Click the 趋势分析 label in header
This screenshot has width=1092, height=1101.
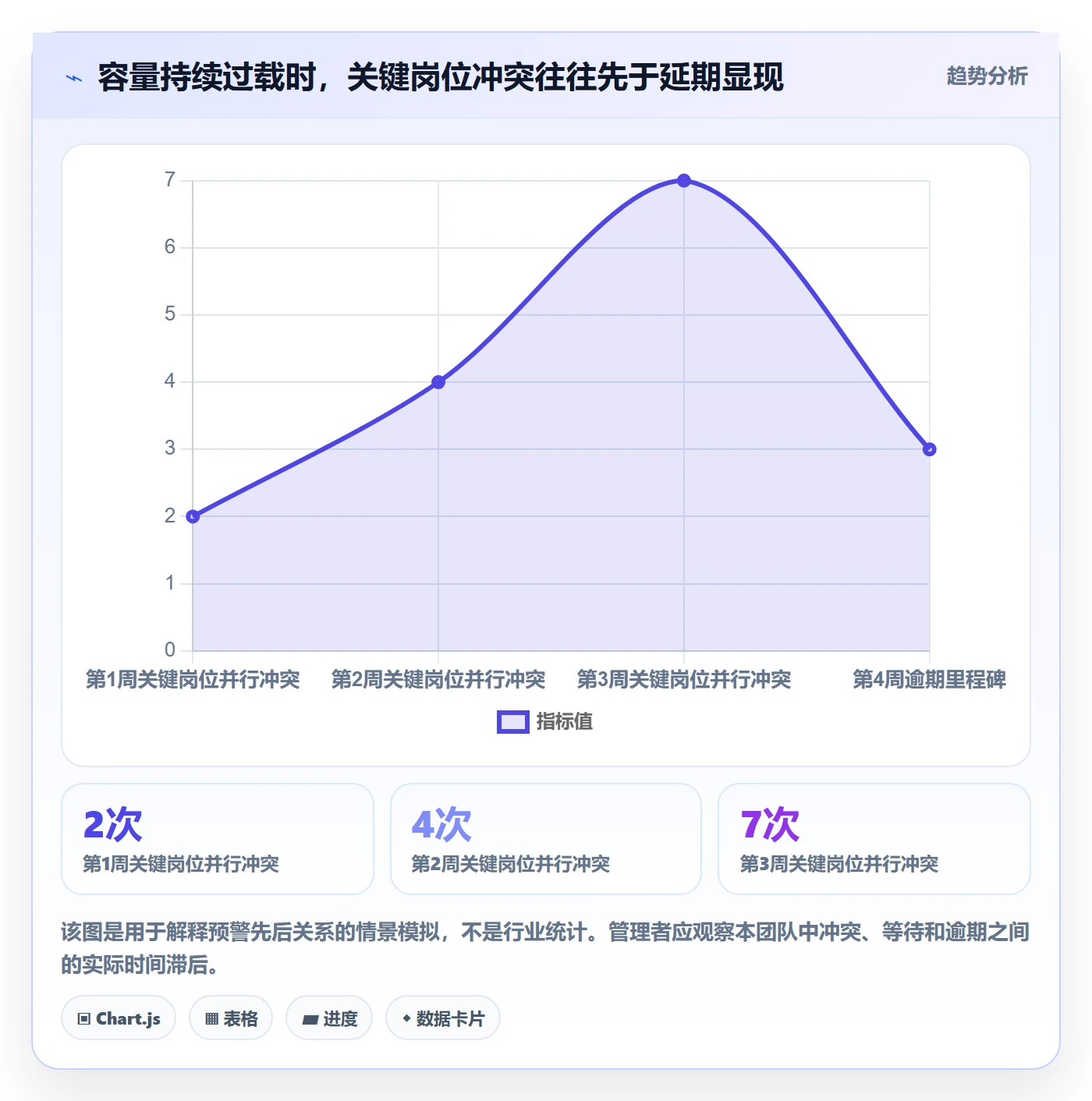987,76
